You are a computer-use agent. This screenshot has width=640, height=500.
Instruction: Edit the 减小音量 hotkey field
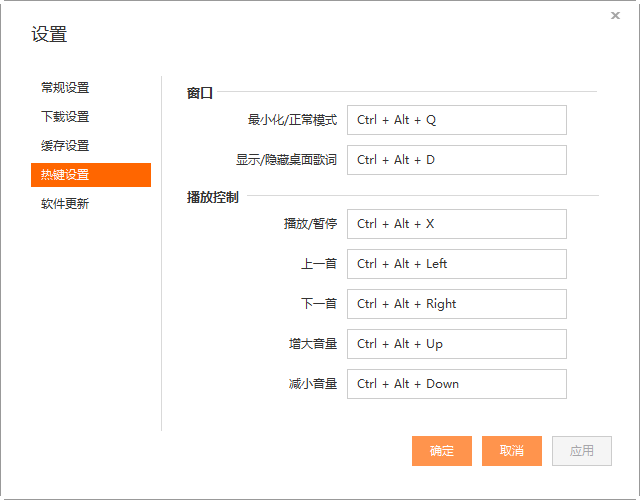pos(456,384)
